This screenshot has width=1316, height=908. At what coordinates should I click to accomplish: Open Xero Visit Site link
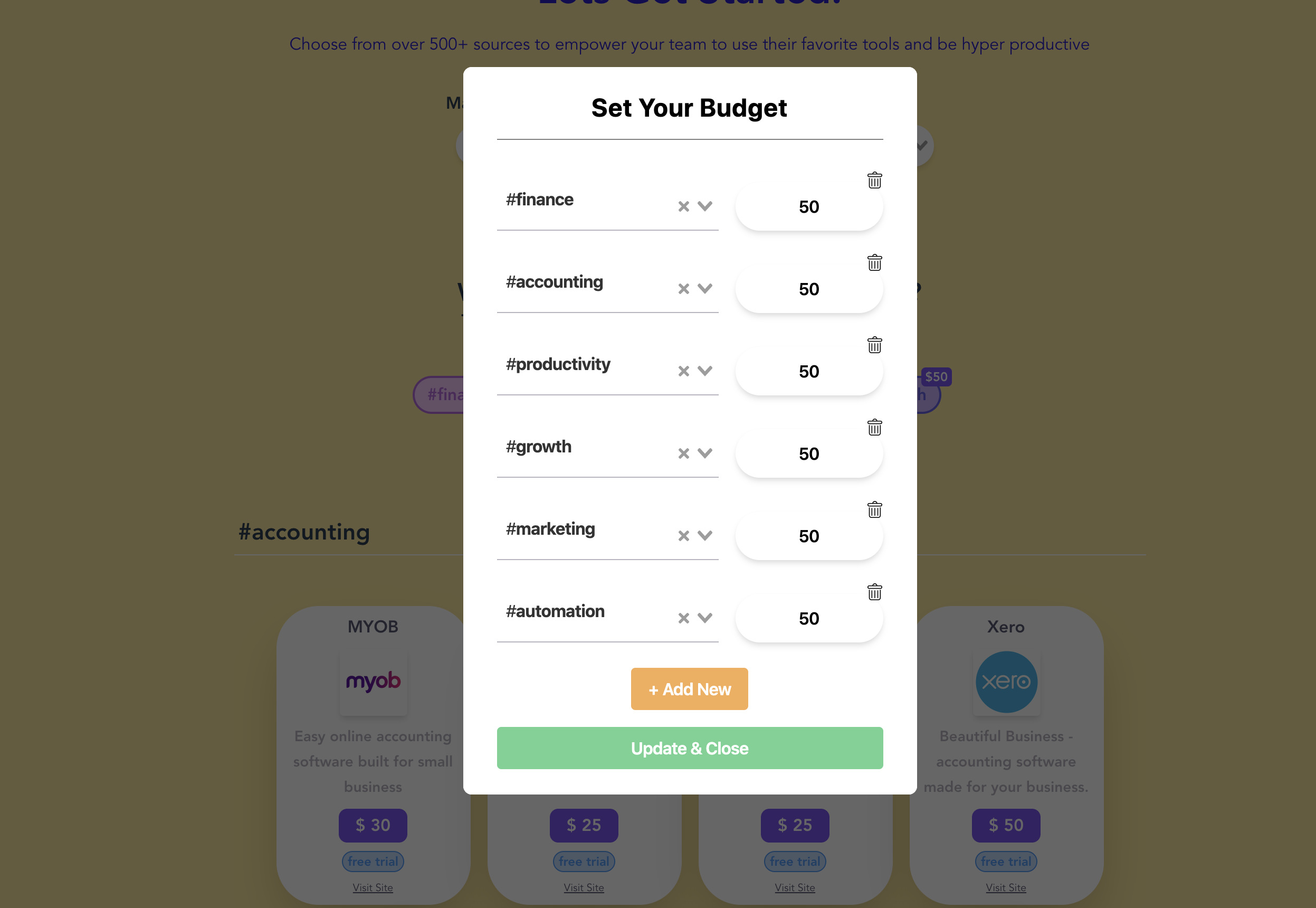1006,887
